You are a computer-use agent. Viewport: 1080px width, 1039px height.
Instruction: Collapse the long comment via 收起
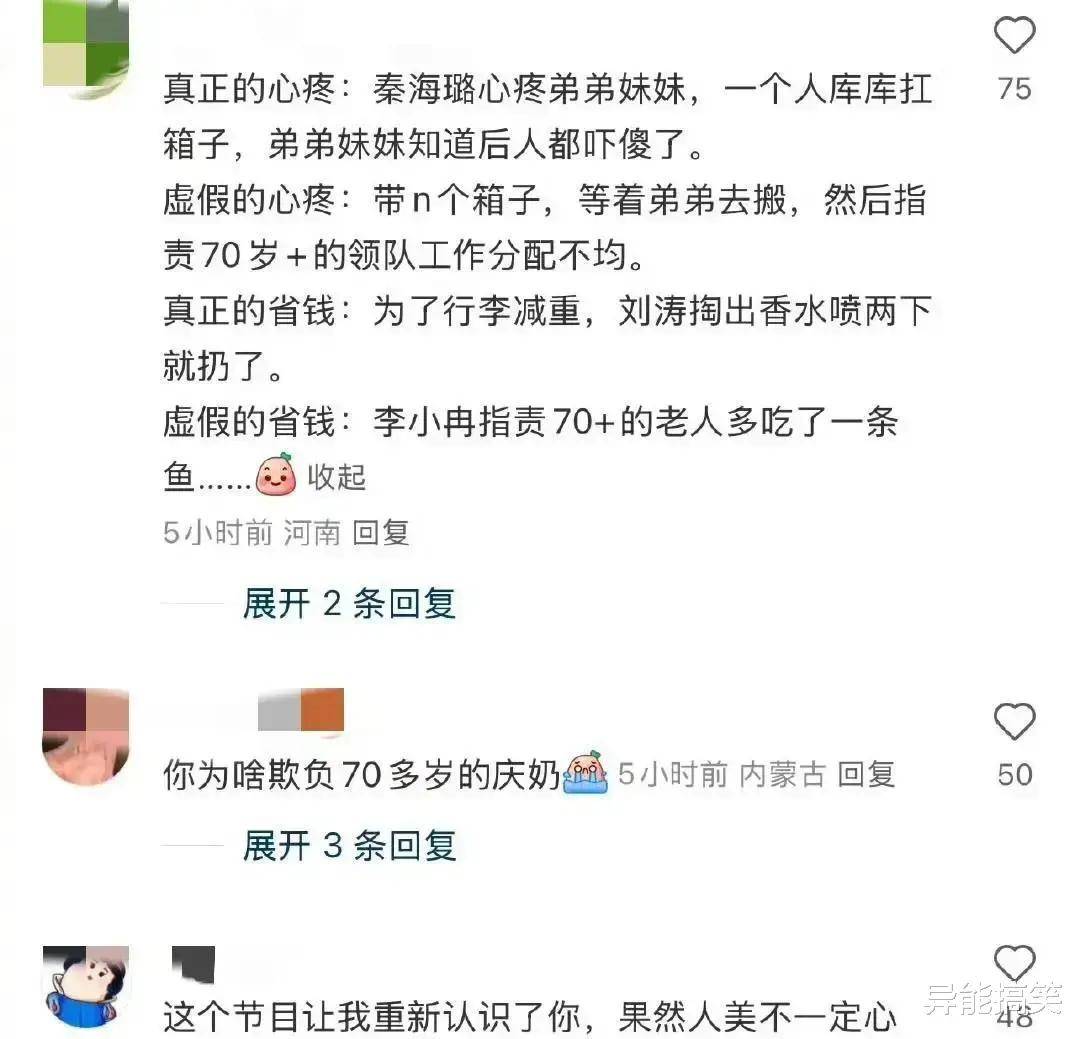[336, 477]
